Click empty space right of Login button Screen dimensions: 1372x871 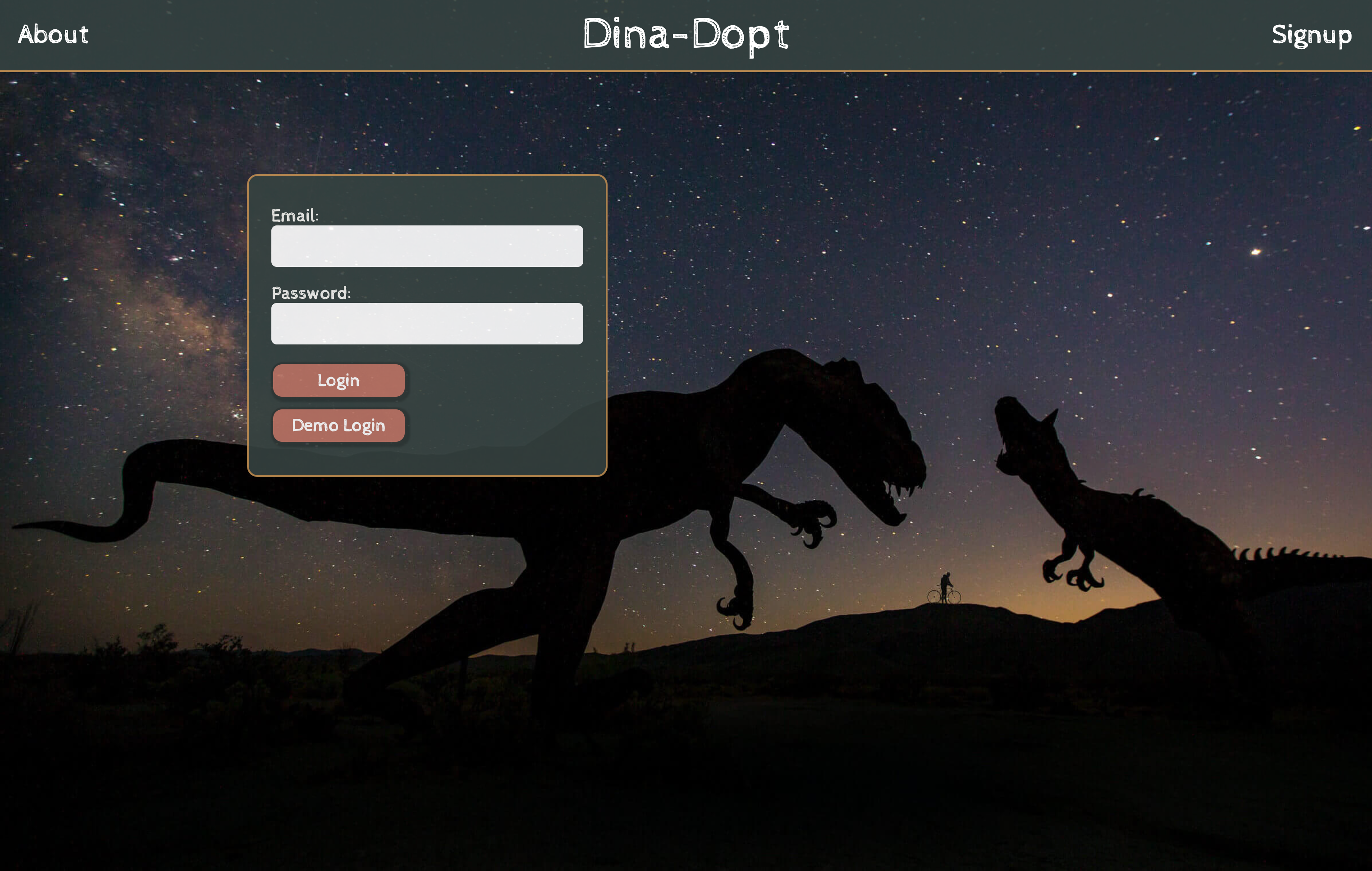(501, 381)
